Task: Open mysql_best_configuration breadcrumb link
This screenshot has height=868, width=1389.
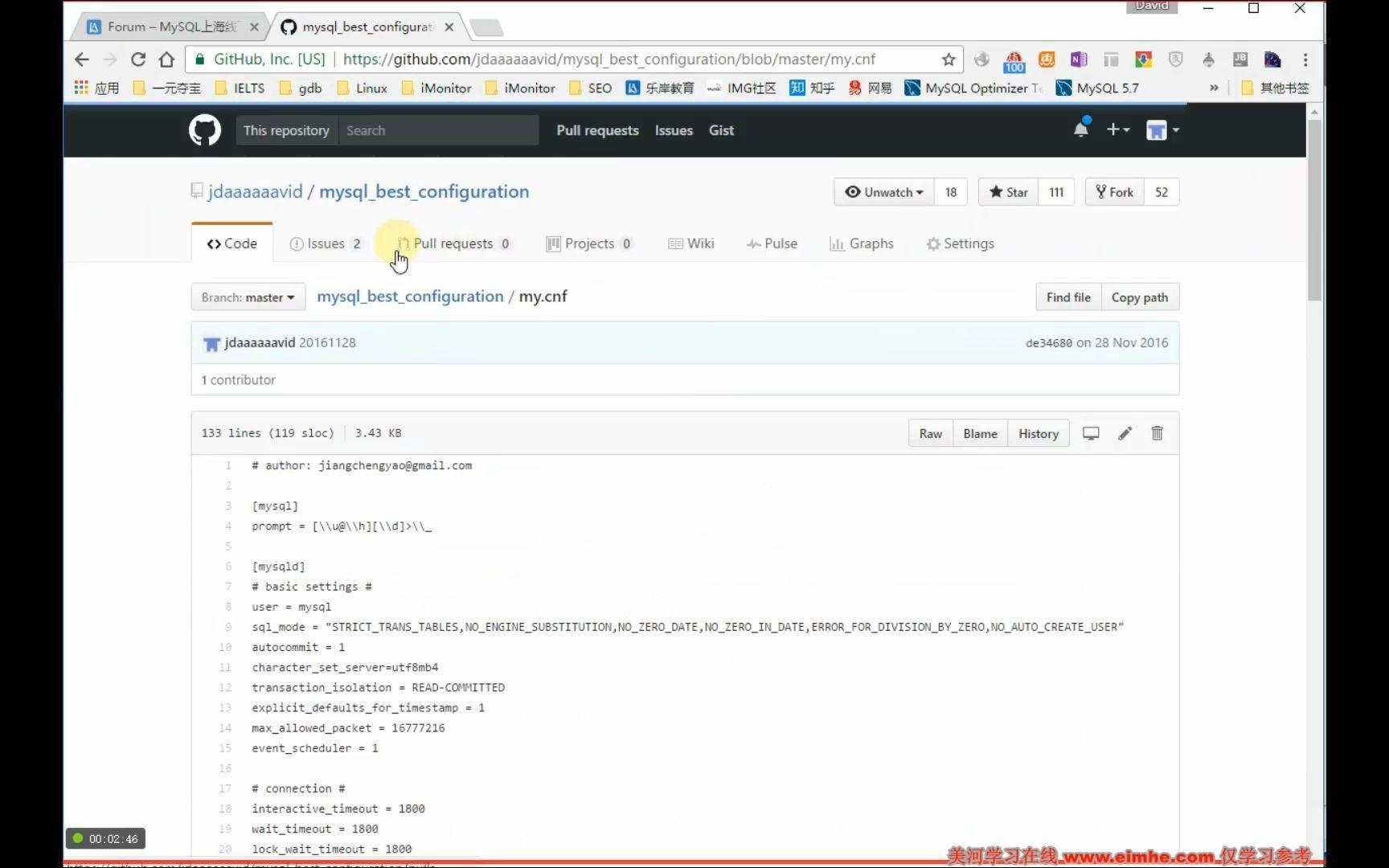Action: coord(410,296)
